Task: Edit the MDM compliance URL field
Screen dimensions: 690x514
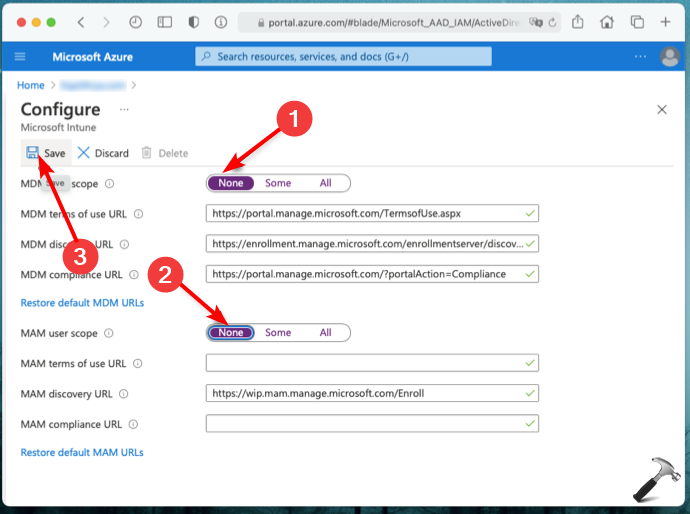Action: pos(372,274)
